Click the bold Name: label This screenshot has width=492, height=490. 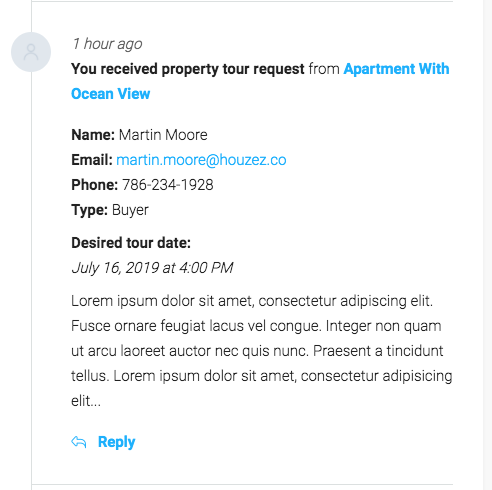93,135
